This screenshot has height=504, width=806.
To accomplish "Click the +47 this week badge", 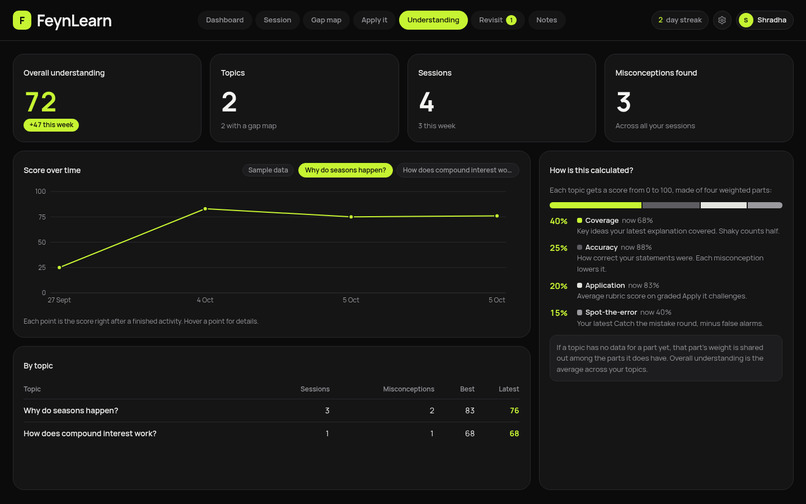I will pos(51,125).
